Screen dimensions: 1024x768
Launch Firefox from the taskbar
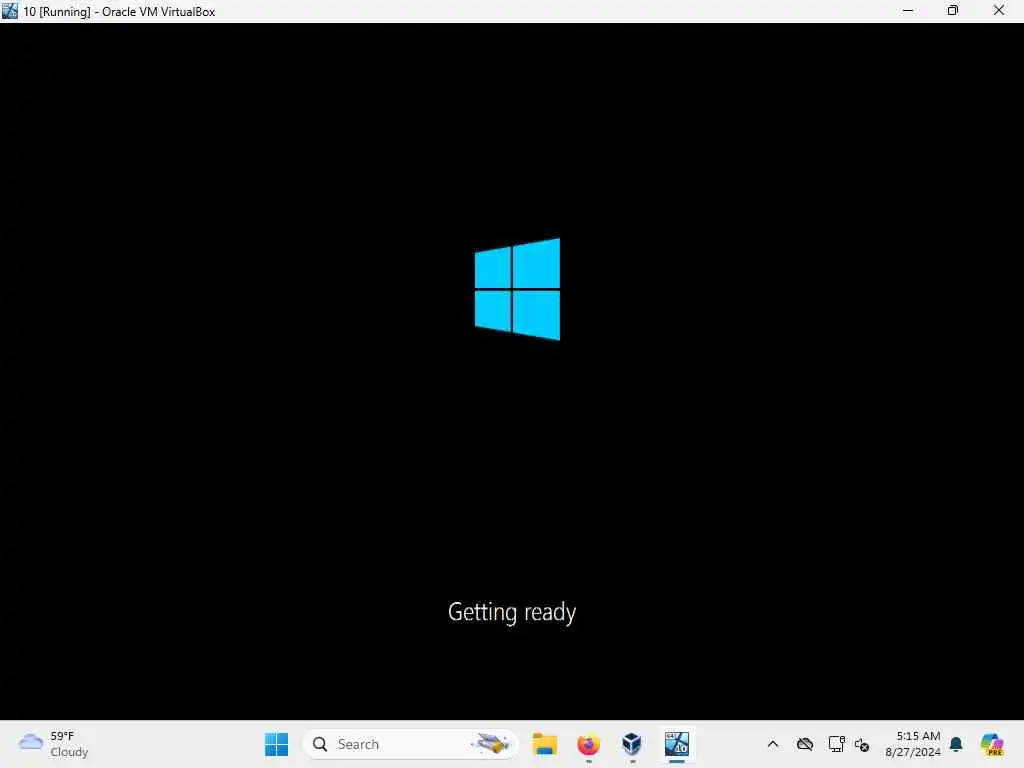[588, 744]
